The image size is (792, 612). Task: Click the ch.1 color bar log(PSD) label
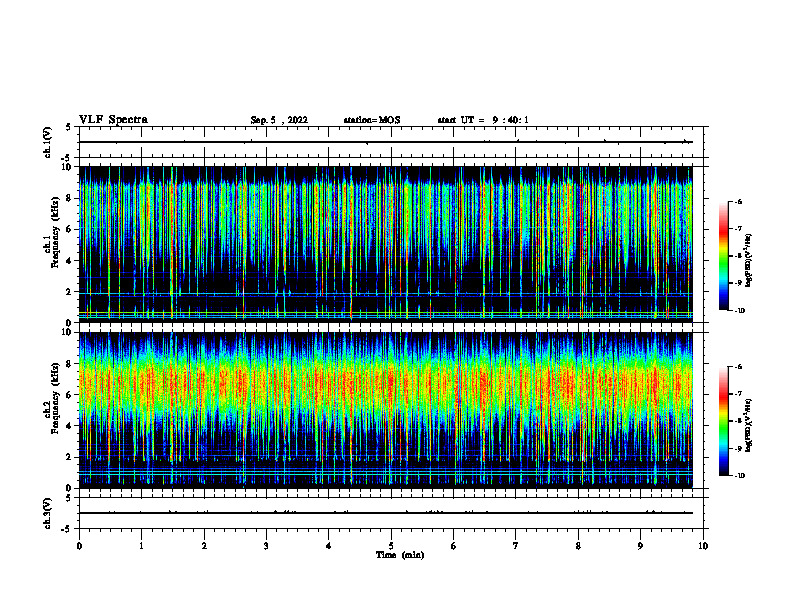coord(748,261)
